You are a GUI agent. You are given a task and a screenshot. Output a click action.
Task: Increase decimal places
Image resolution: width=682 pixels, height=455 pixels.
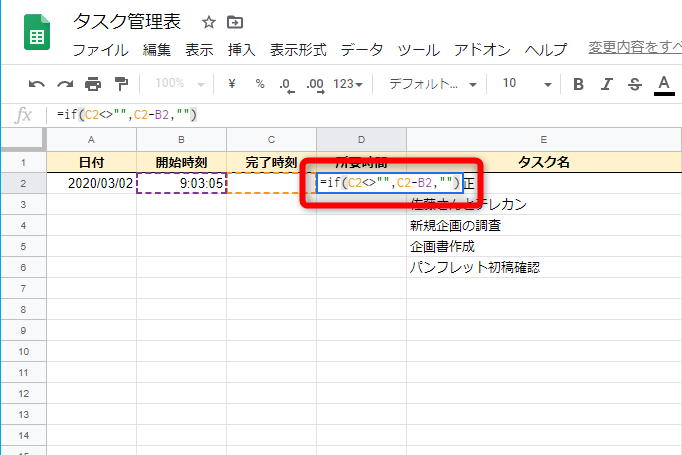pos(315,85)
